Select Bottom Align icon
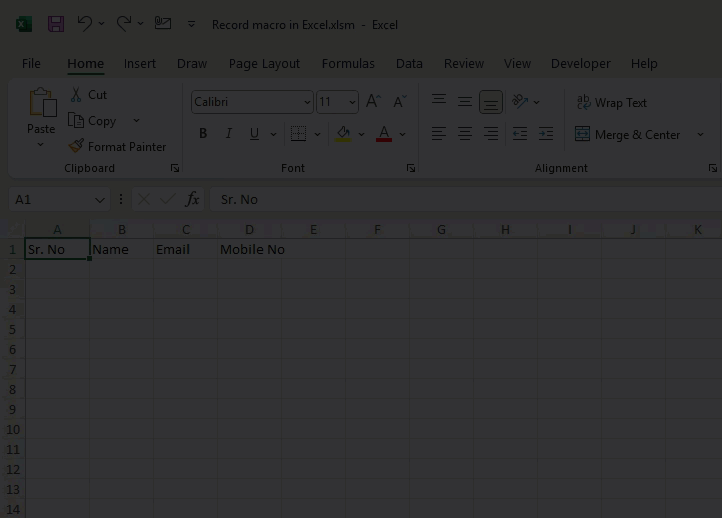Viewport: 722px width, 518px height. coord(491,102)
